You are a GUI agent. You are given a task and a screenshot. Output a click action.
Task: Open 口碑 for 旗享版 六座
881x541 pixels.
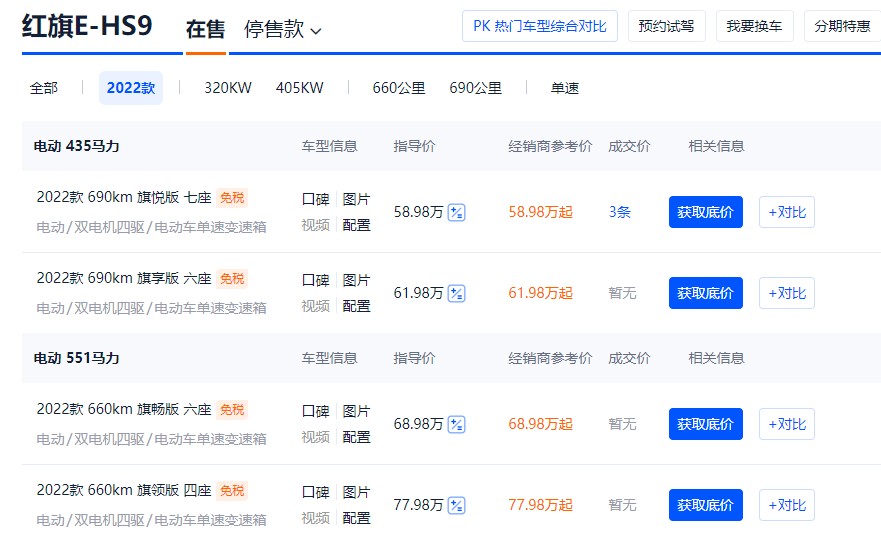(x=316, y=280)
